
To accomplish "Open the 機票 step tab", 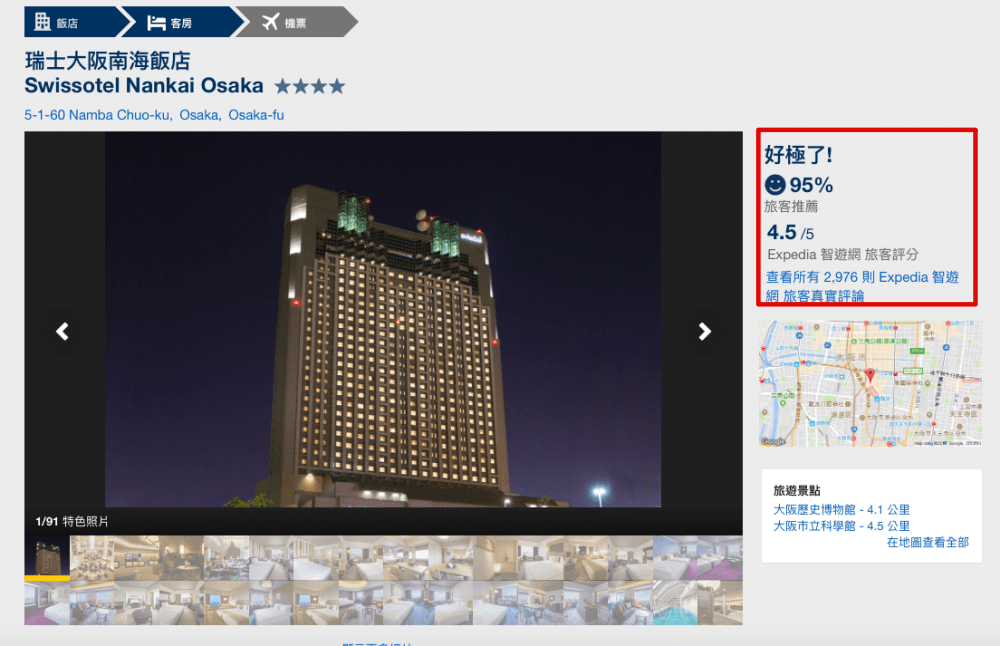I will pyautogui.click(x=297, y=22).
